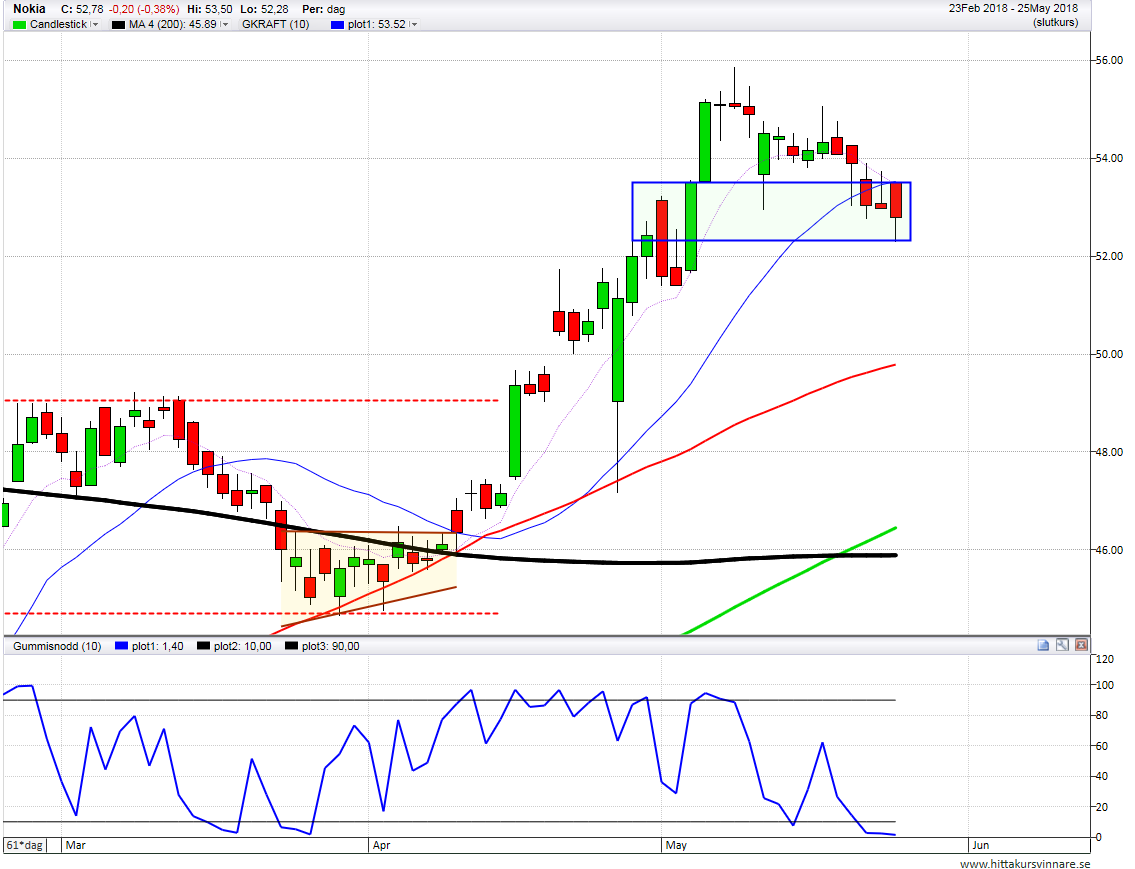Click the Jun label on time axis
Image resolution: width=1135 pixels, height=869 pixels.
coord(981,845)
